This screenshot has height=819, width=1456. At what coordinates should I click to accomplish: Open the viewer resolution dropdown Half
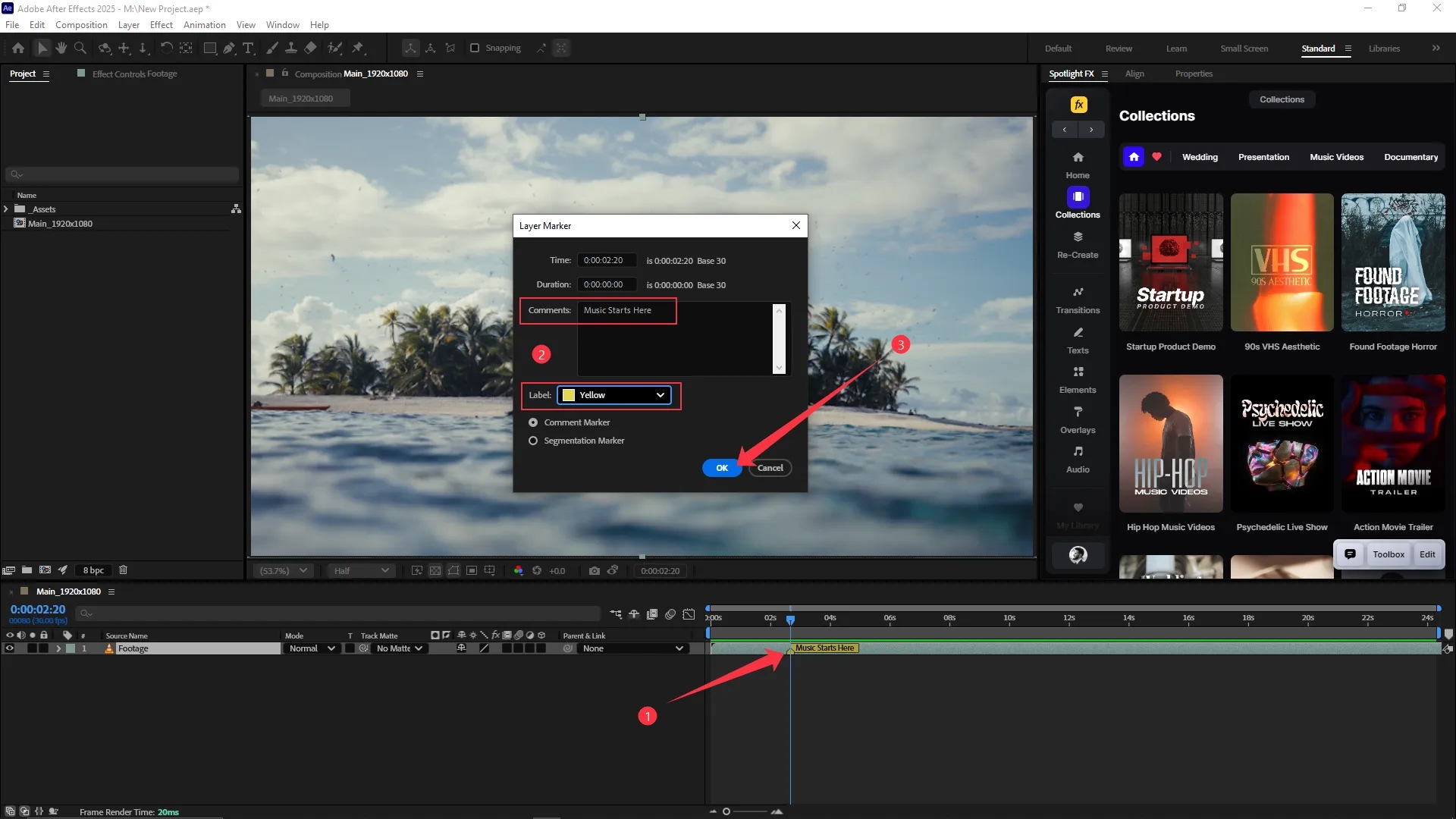(x=361, y=570)
